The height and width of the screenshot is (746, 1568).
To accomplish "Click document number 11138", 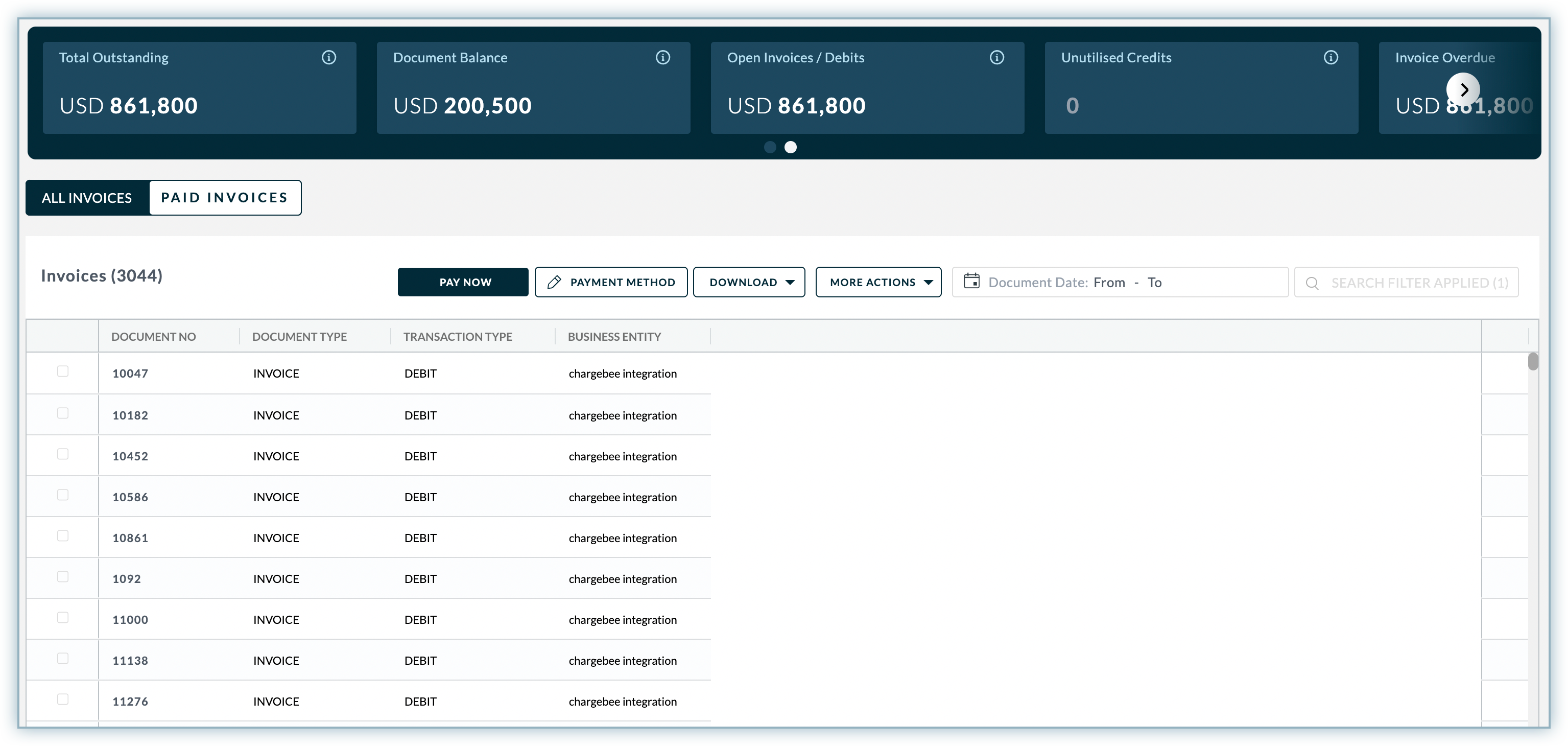I will 130,660.
